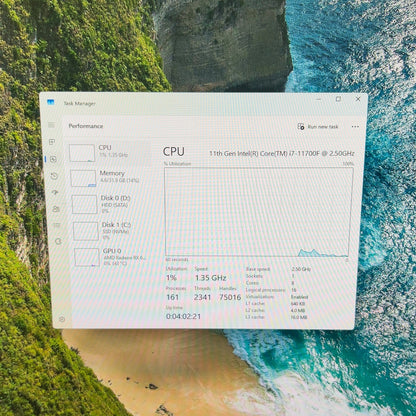Click the CPU utilization graph
The image size is (416, 416).
pos(259,212)
